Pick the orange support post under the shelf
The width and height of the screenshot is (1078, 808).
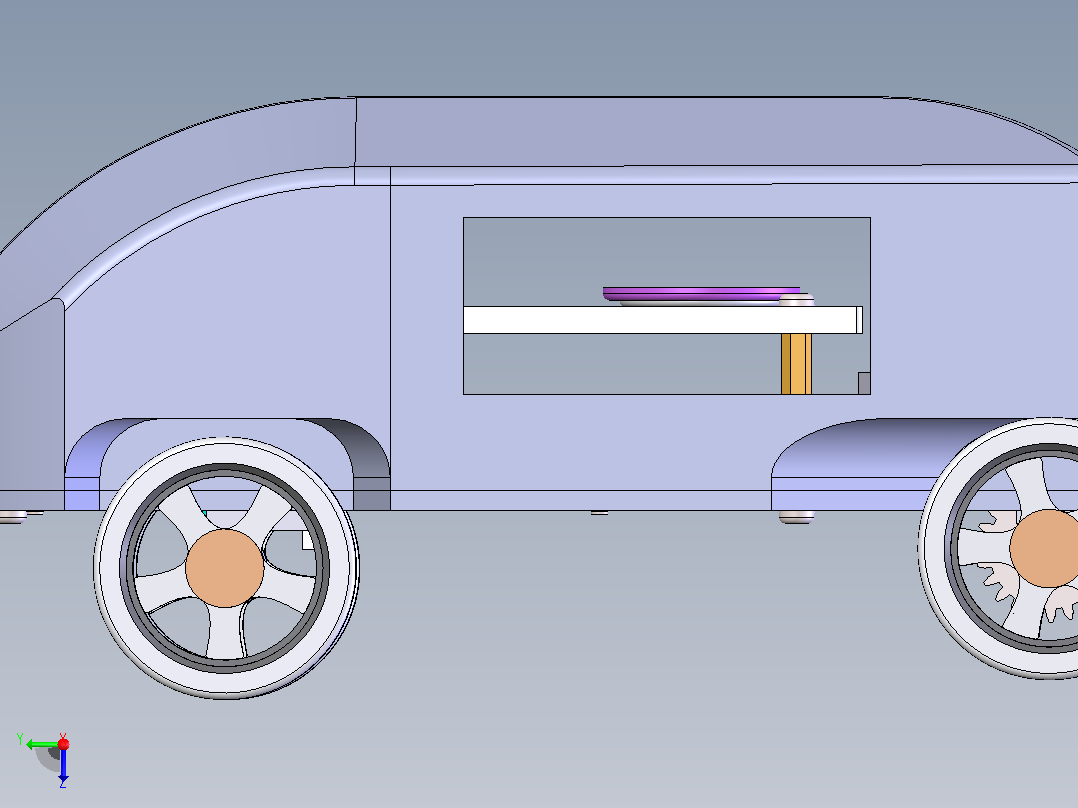pos(796,364)
